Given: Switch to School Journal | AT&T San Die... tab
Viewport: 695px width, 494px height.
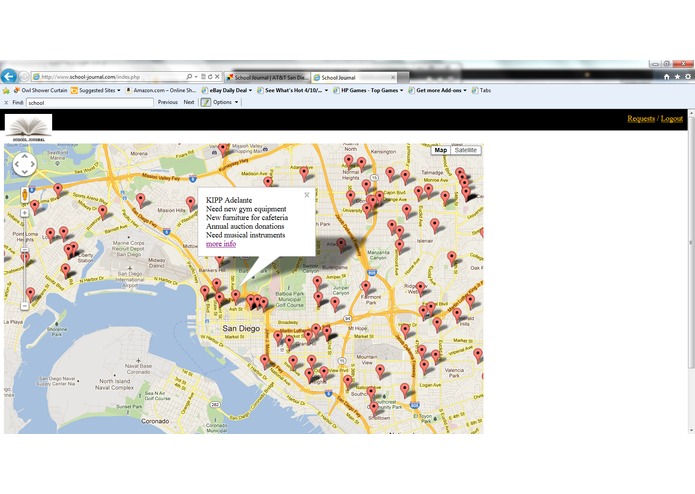Looking at the screenshot, I should 267,78.
